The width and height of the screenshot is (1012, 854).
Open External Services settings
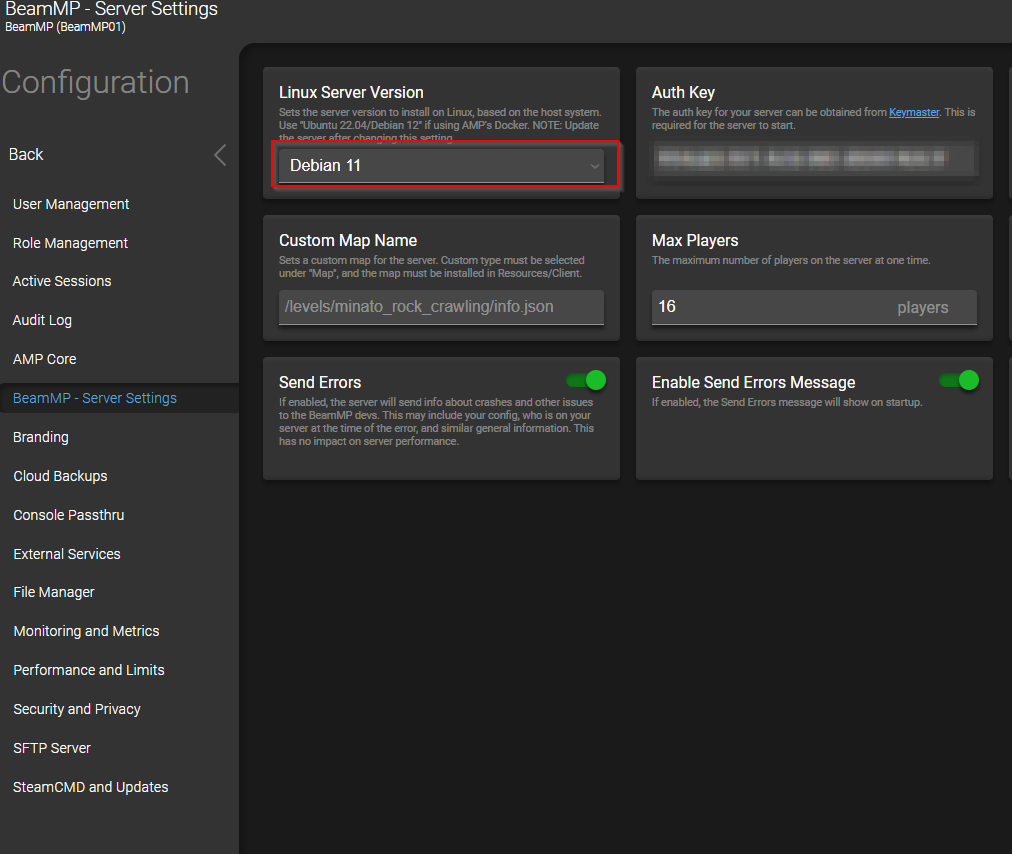coord(67,554)
